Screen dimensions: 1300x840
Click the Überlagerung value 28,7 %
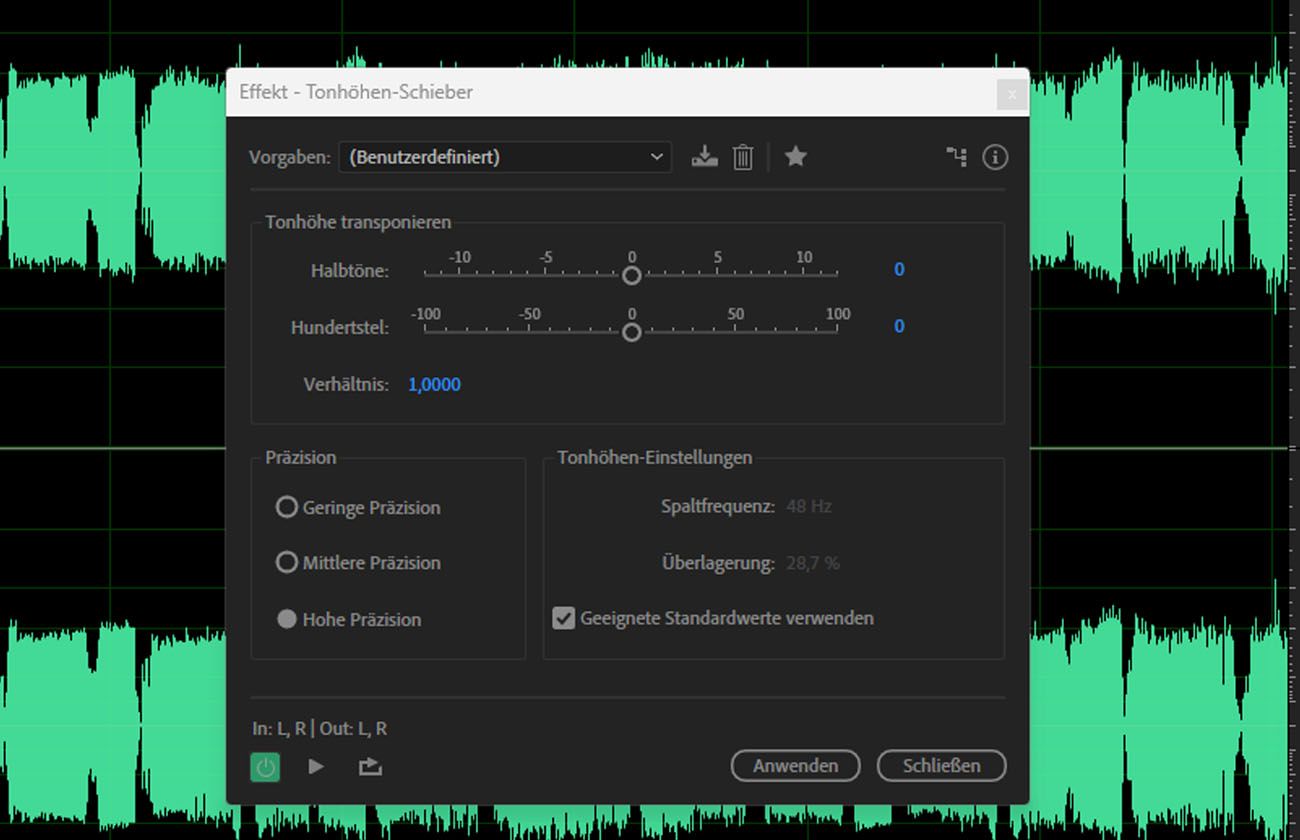(813, 563)
